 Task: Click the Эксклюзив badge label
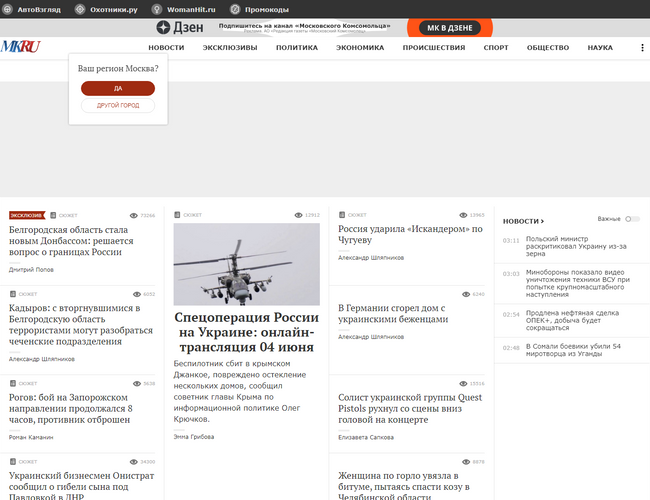click(x=26, y=215)
